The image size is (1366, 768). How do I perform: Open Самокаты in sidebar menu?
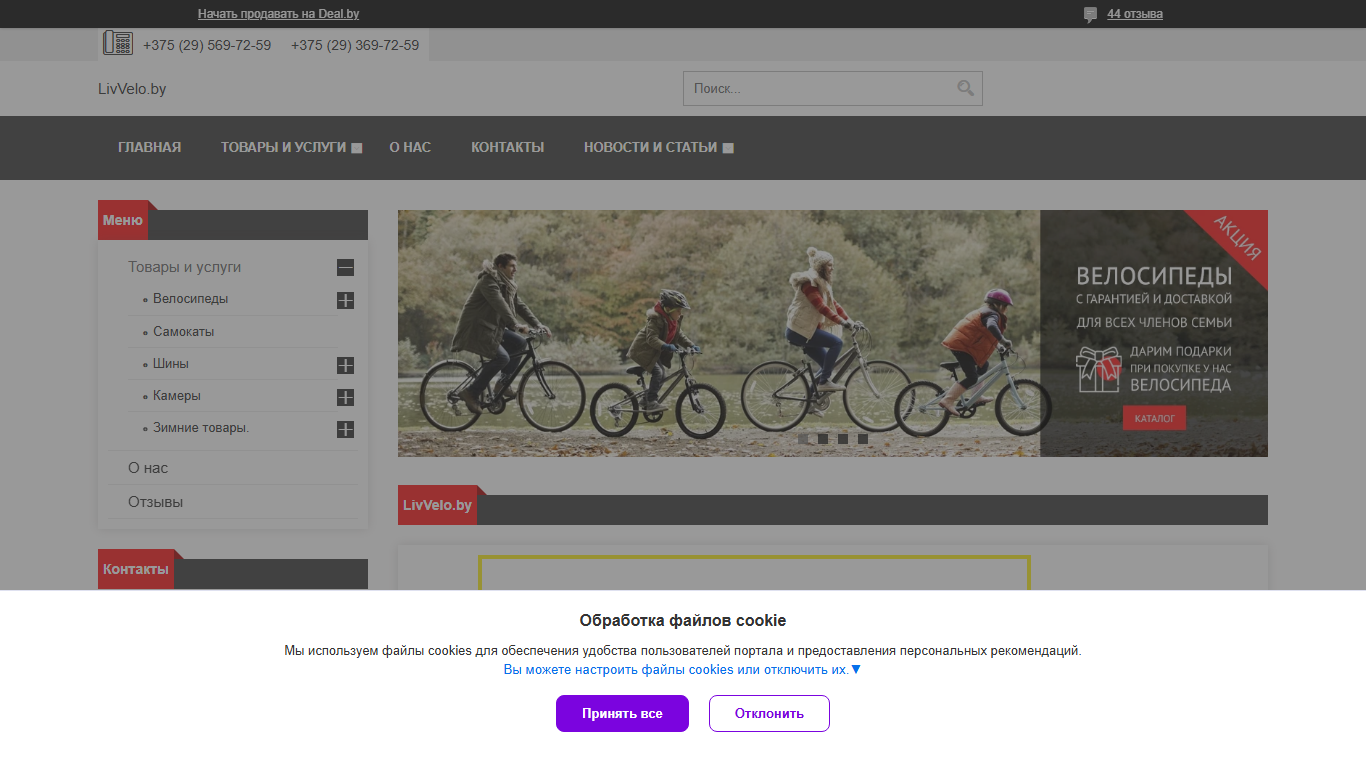coord(183,331)
